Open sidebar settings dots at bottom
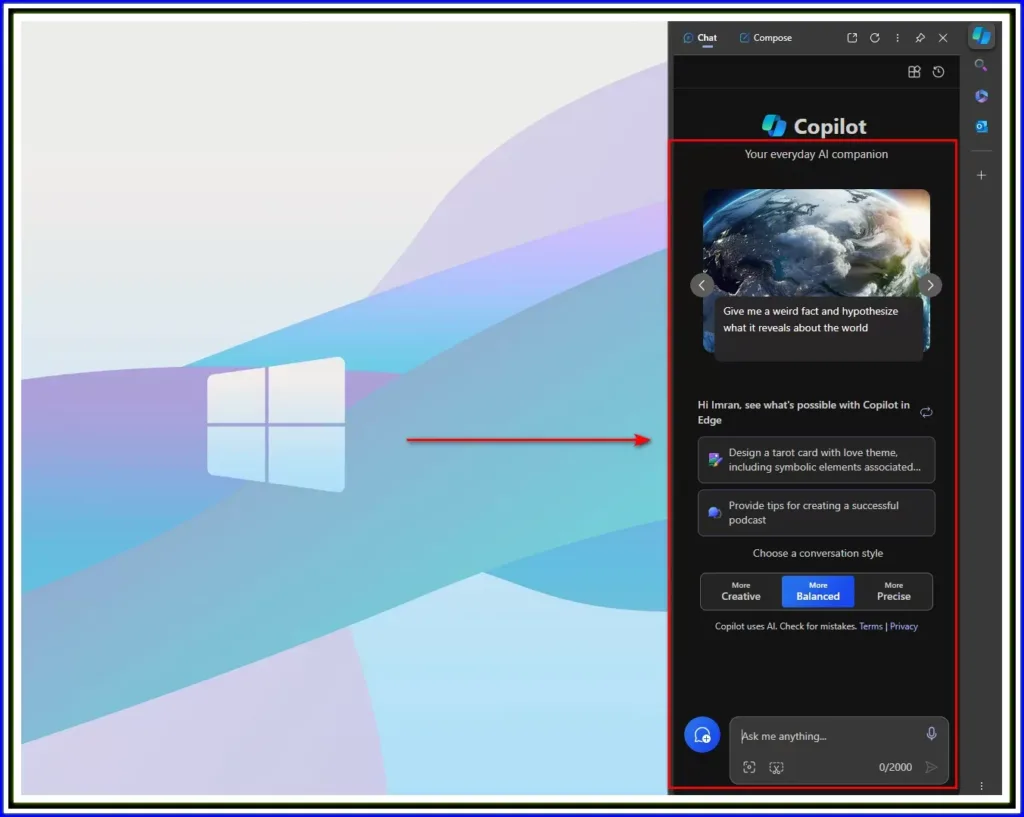1024x817 pixels. [981, 786]
